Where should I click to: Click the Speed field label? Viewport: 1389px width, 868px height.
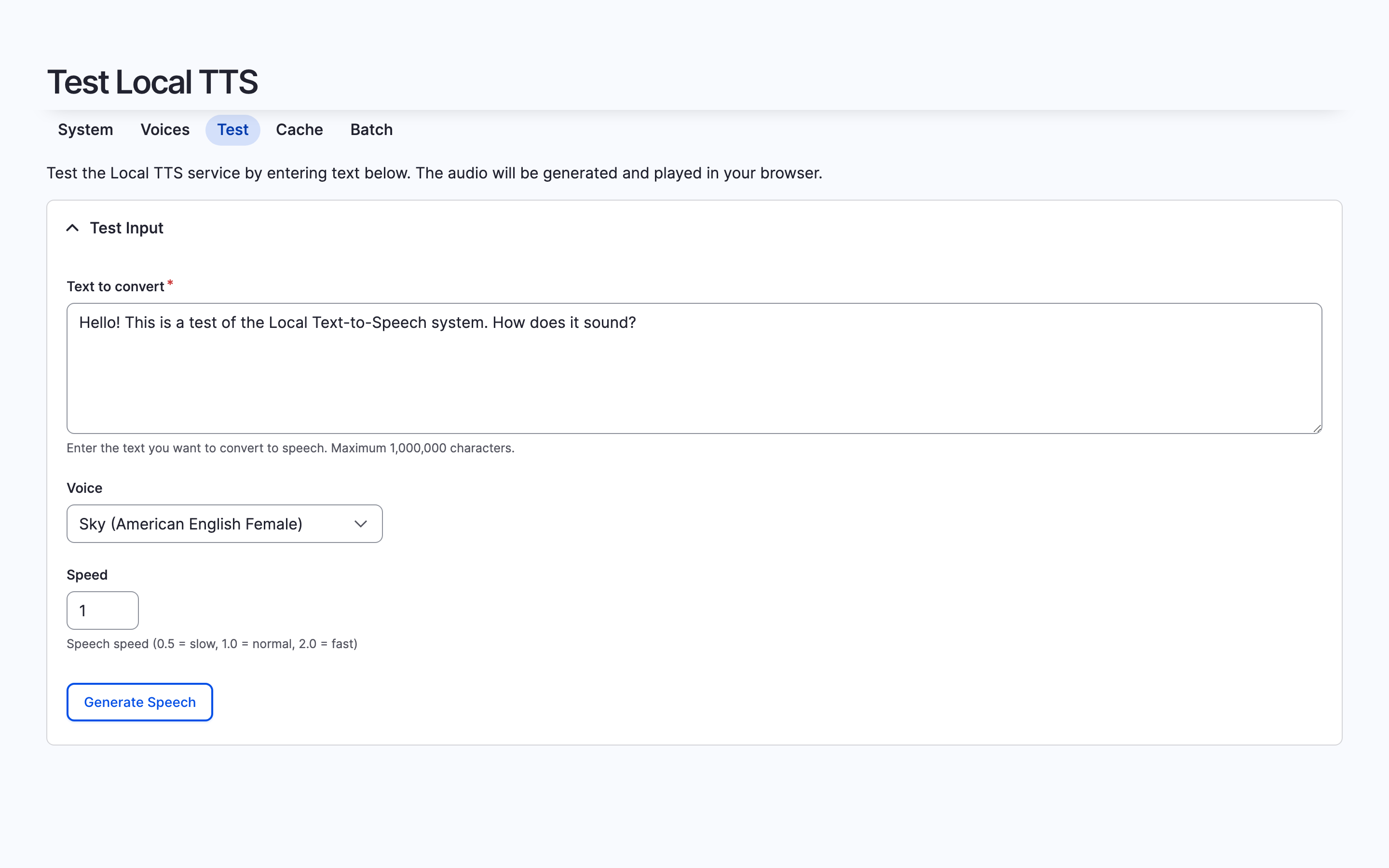87,575
